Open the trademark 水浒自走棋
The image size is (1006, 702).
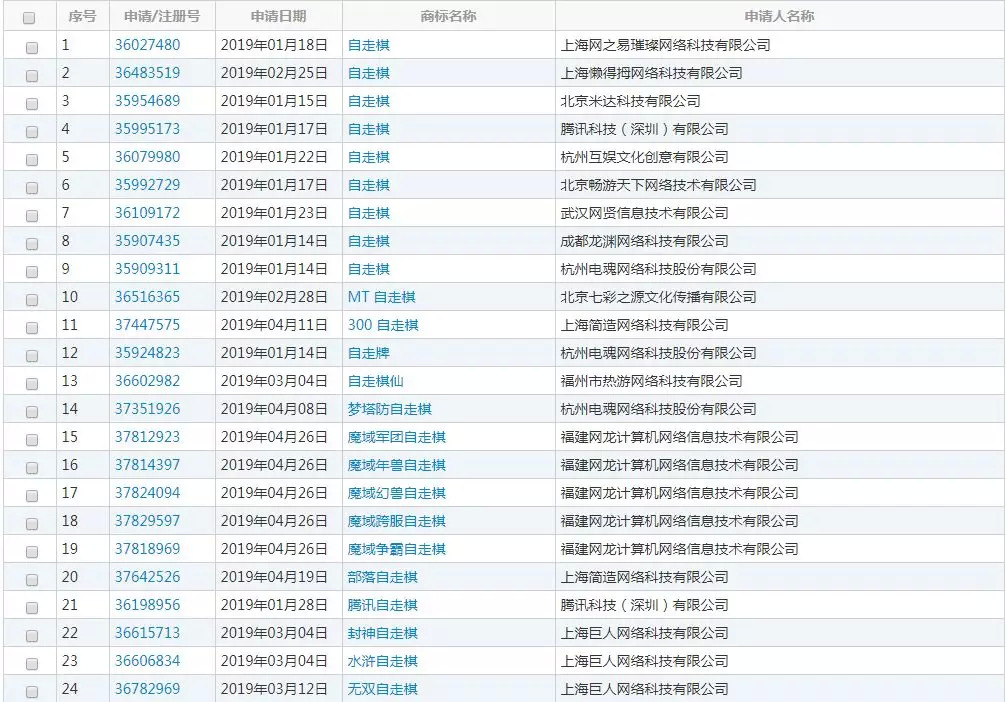click(x=383, y=661)
